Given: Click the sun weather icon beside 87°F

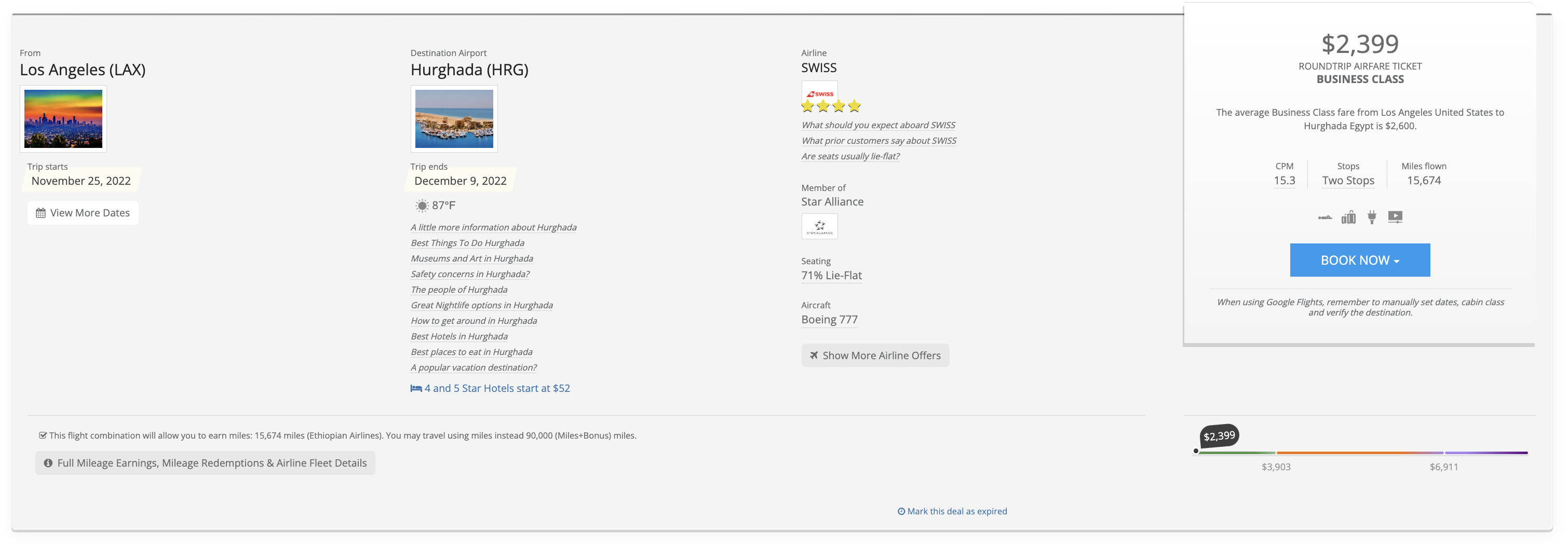Looking at the screenshot, I should tap(421, 206).
